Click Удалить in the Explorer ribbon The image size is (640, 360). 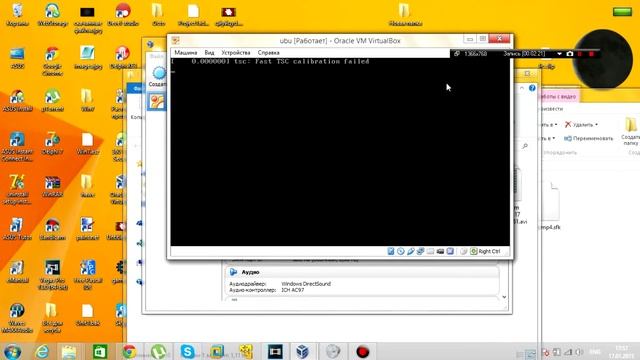tap(579, 124)
